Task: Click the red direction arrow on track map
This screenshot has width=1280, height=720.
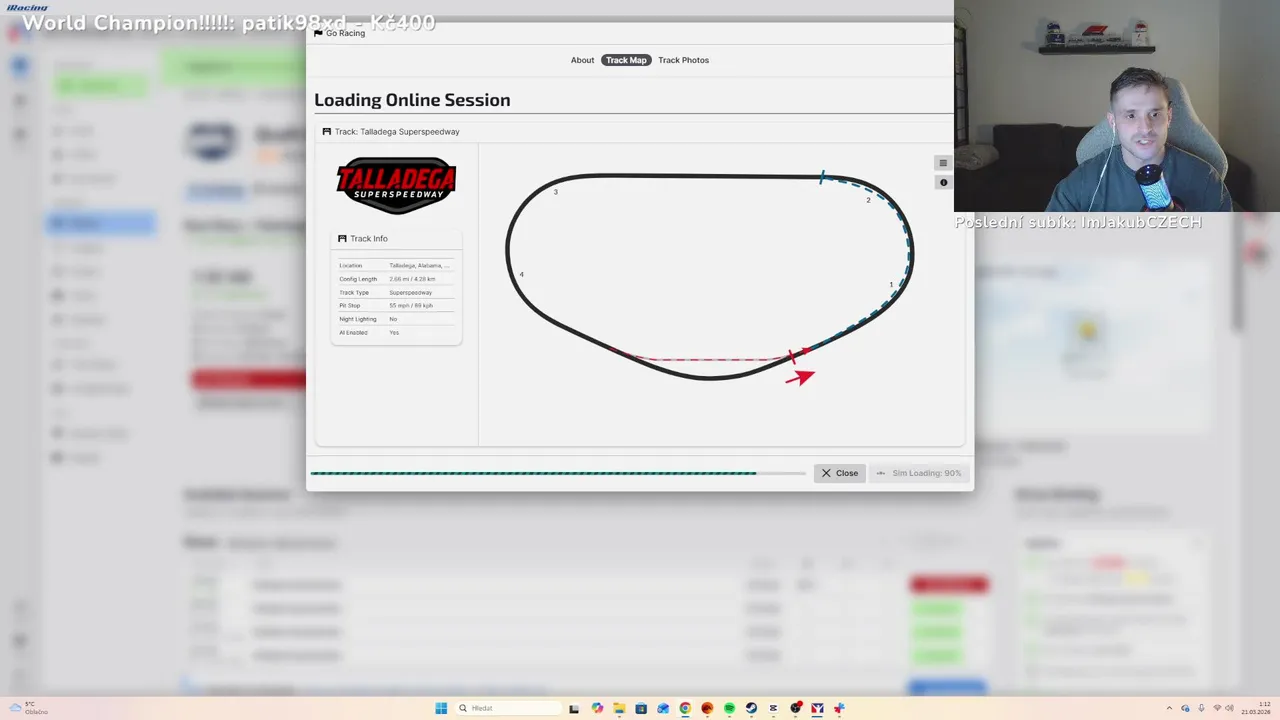Action: (x=800, y=376)
